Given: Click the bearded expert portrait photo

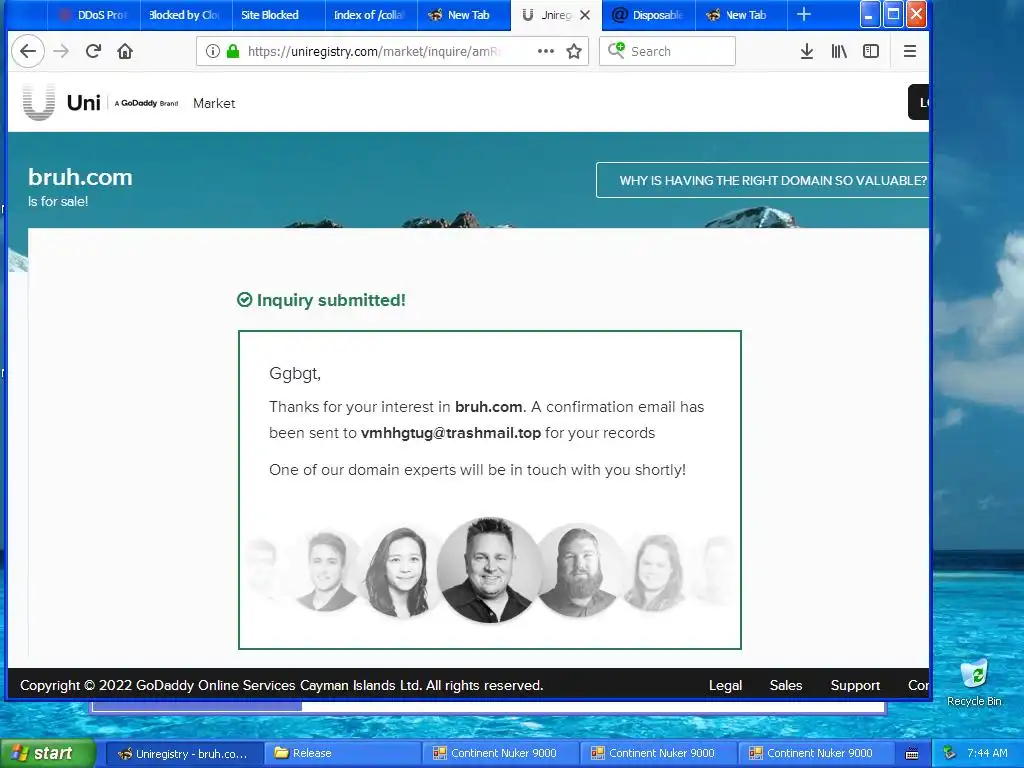Looking at the screenshot, I should coord(578,569).
